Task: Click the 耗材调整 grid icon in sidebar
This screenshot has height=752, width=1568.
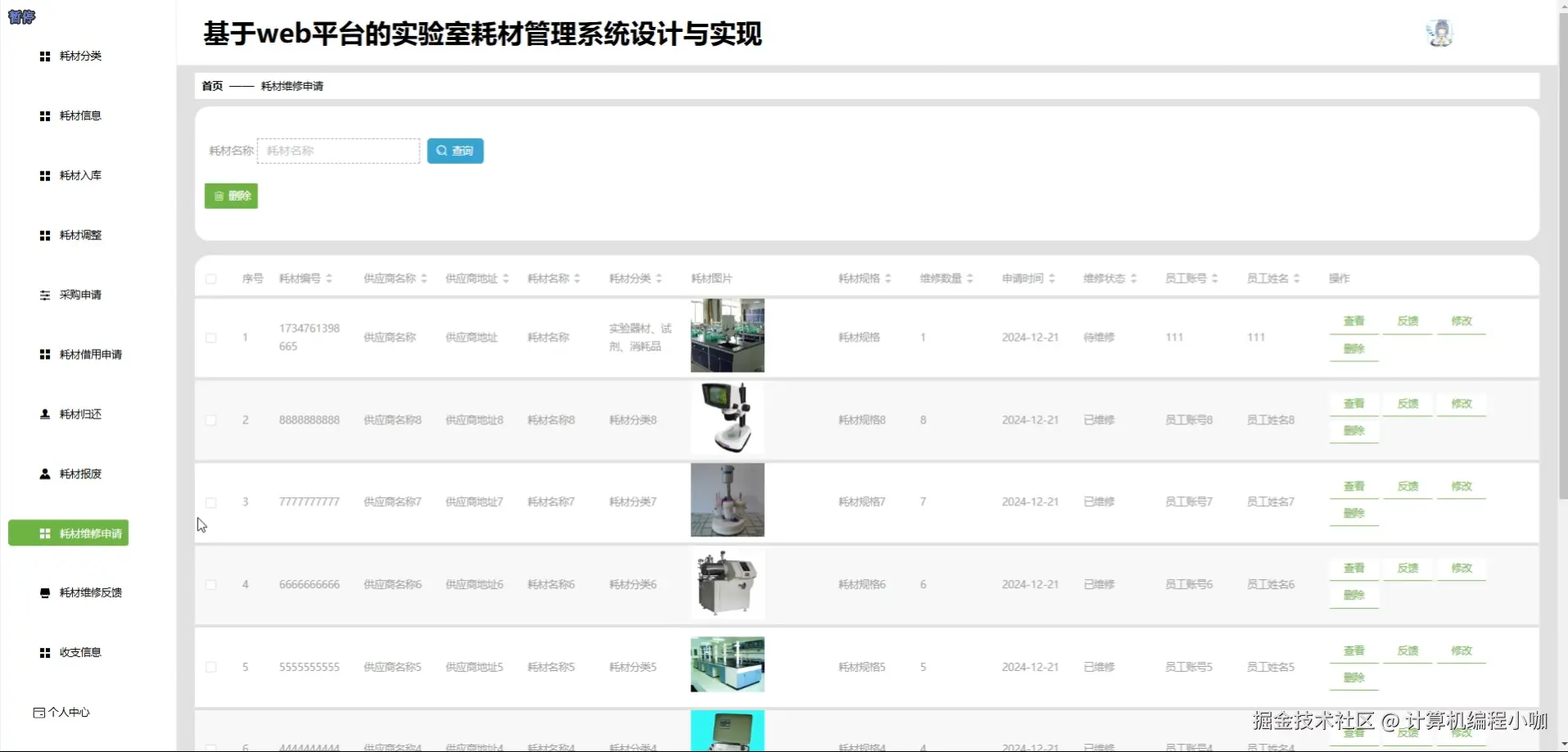Action: [45, 236]
